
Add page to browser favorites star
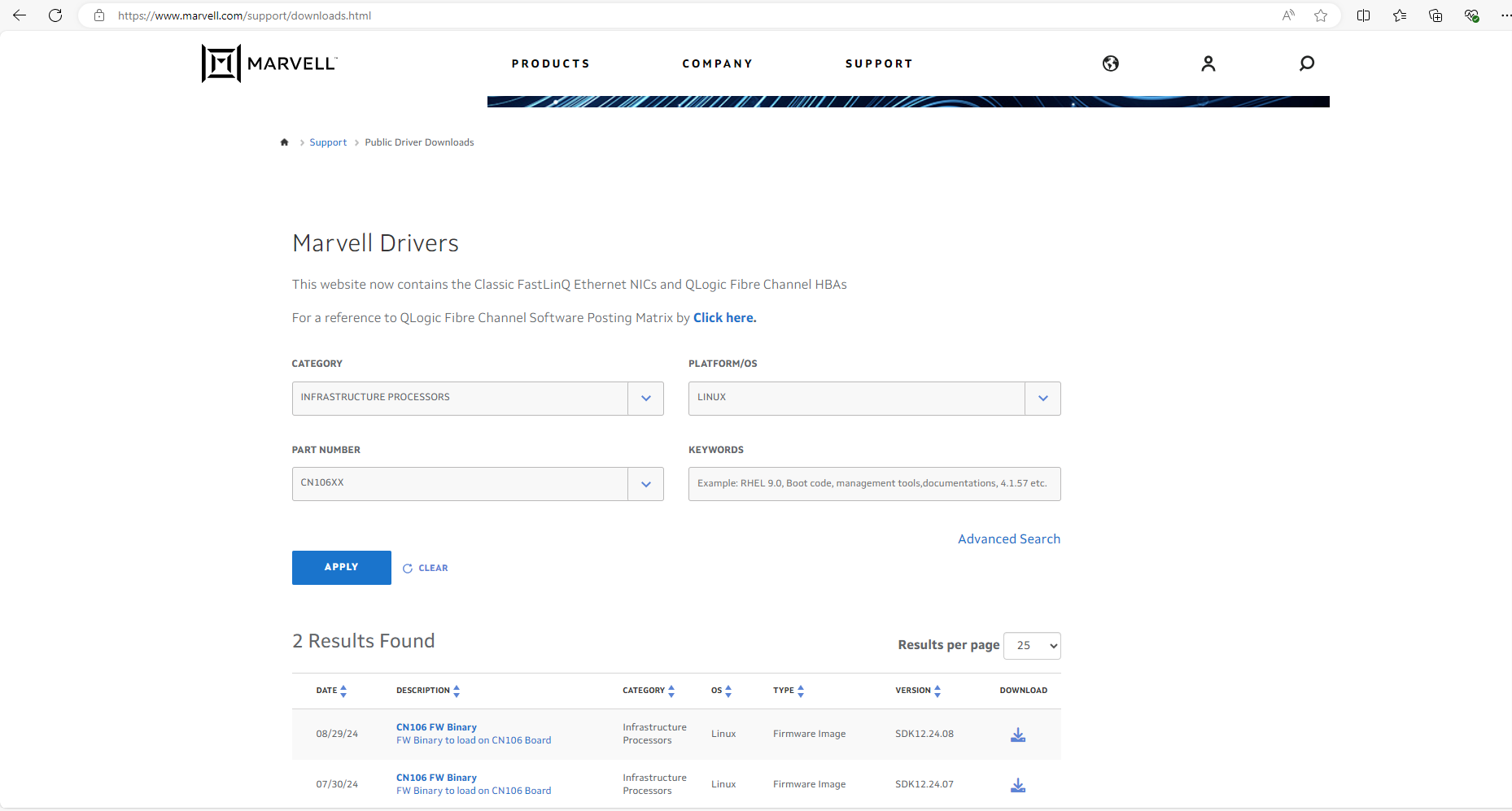(x=1320, y=15)
